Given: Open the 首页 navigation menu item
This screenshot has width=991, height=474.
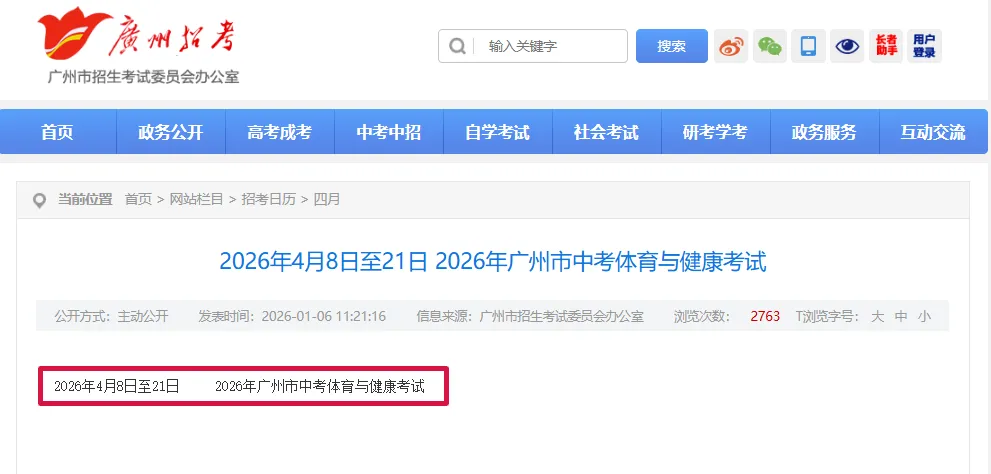Looking at the screenshot, I should pos(58,132).
